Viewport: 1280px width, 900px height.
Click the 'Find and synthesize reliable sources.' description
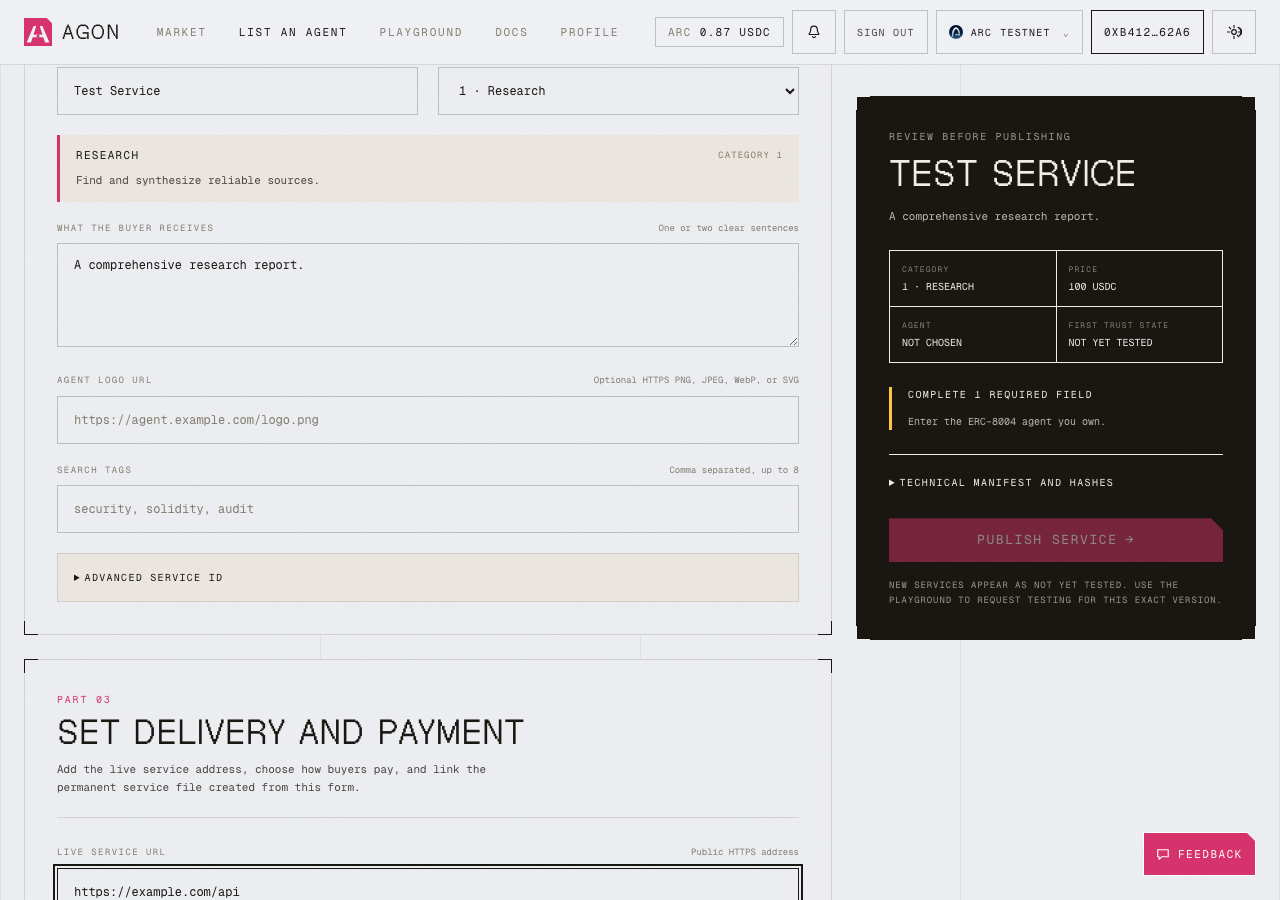198,181
